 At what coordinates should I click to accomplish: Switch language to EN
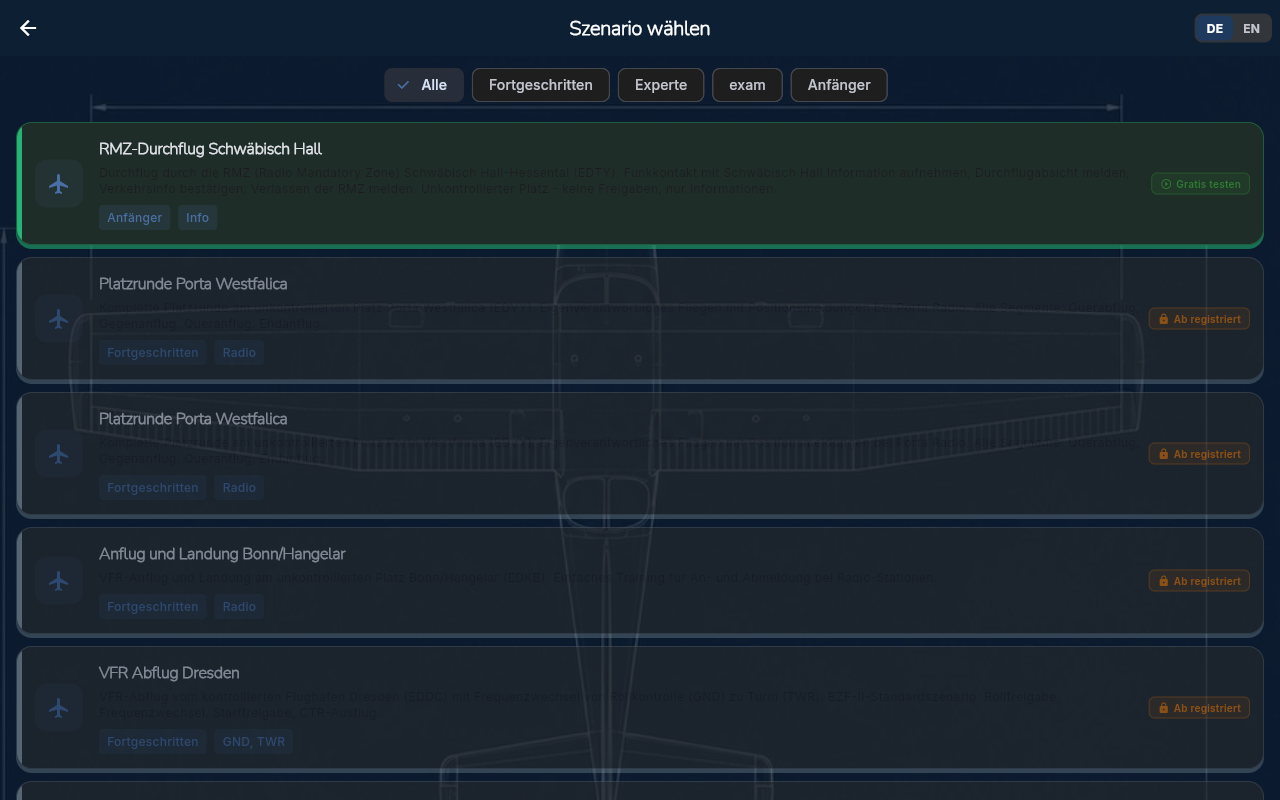pyautogui.click(x=1251, y=28)
